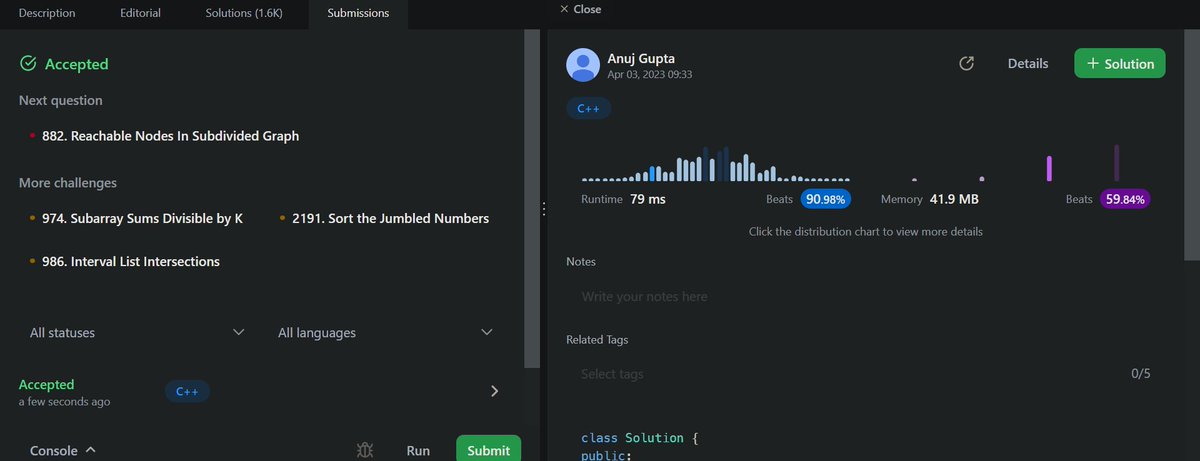Open the All languages dropdown

385,332
